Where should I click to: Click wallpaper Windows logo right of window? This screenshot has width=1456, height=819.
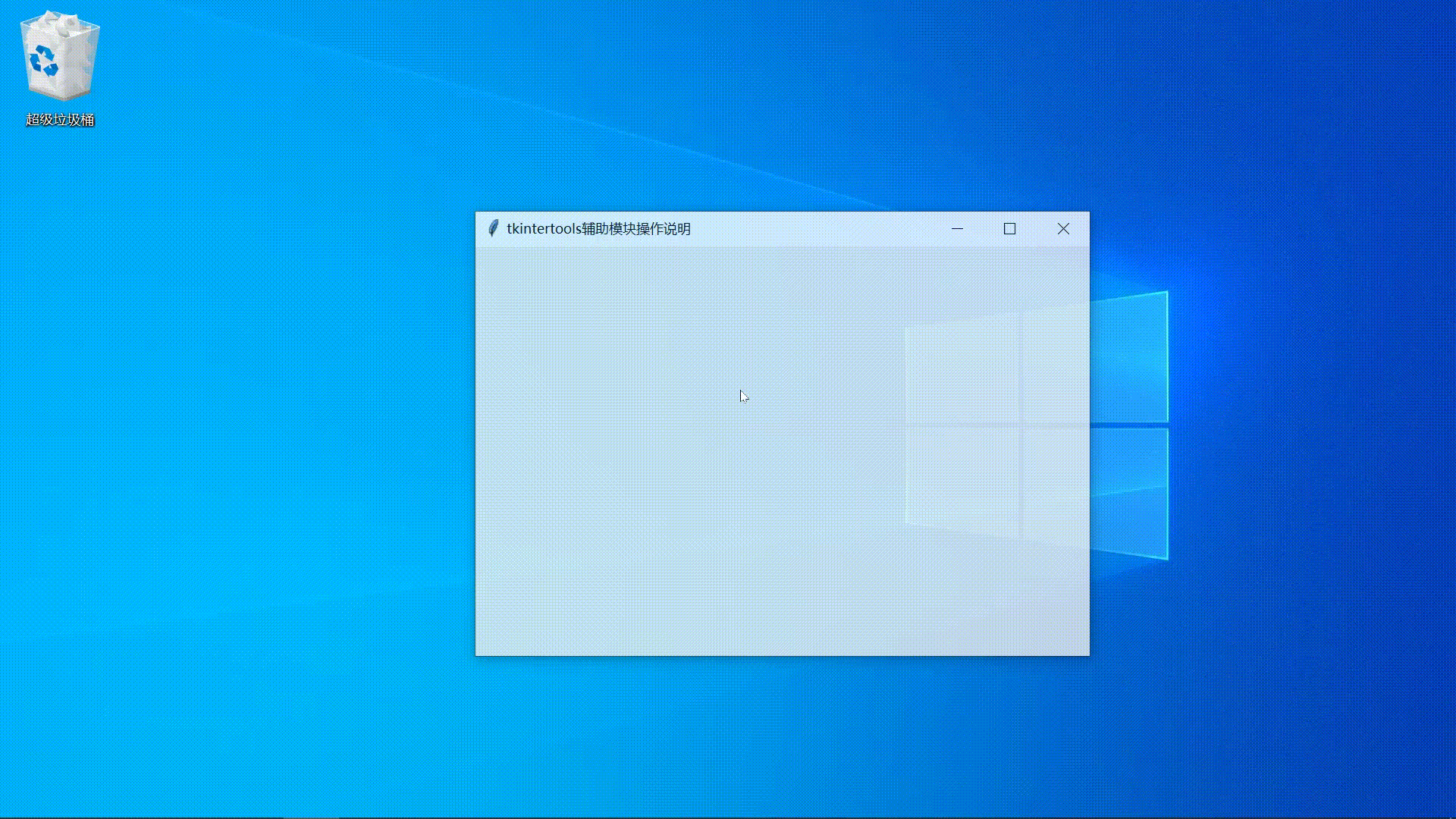point(1130,356)
